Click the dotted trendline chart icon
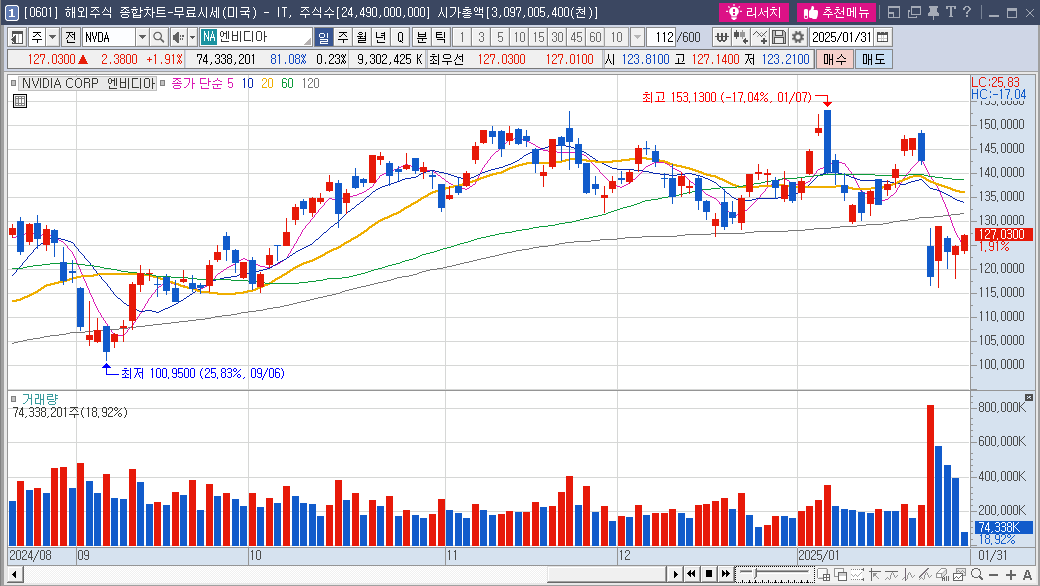Screen dimensions: 1040x586 [858, 574]
